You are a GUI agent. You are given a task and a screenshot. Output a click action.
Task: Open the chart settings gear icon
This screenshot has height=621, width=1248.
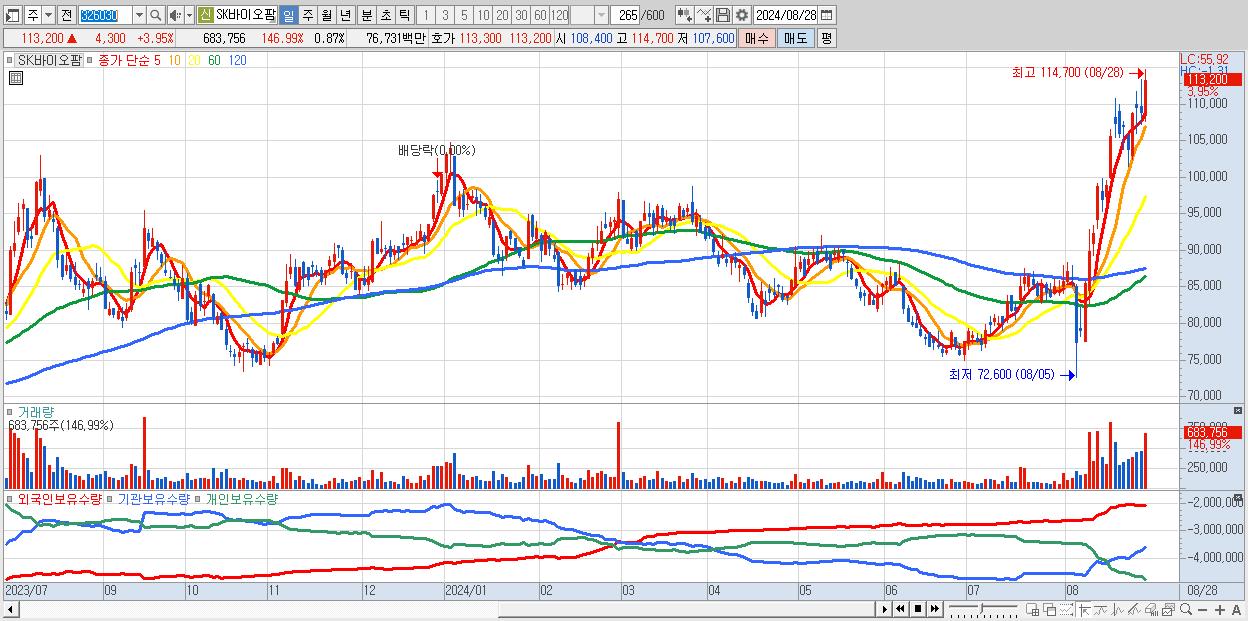(x=742, y=15)
